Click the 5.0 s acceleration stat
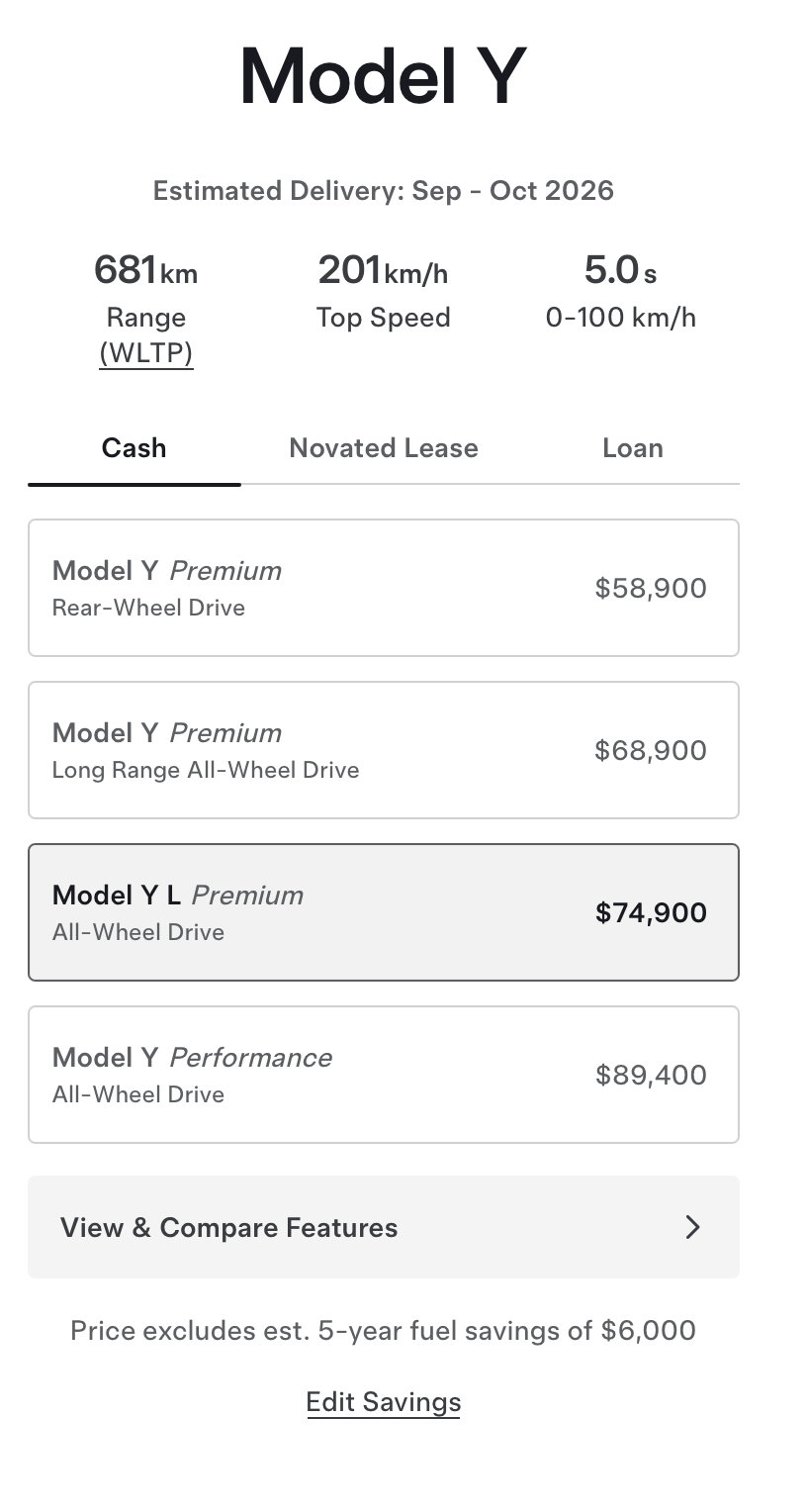Image resolution: width=807 pixels, height=1512 pixels. 620,270
